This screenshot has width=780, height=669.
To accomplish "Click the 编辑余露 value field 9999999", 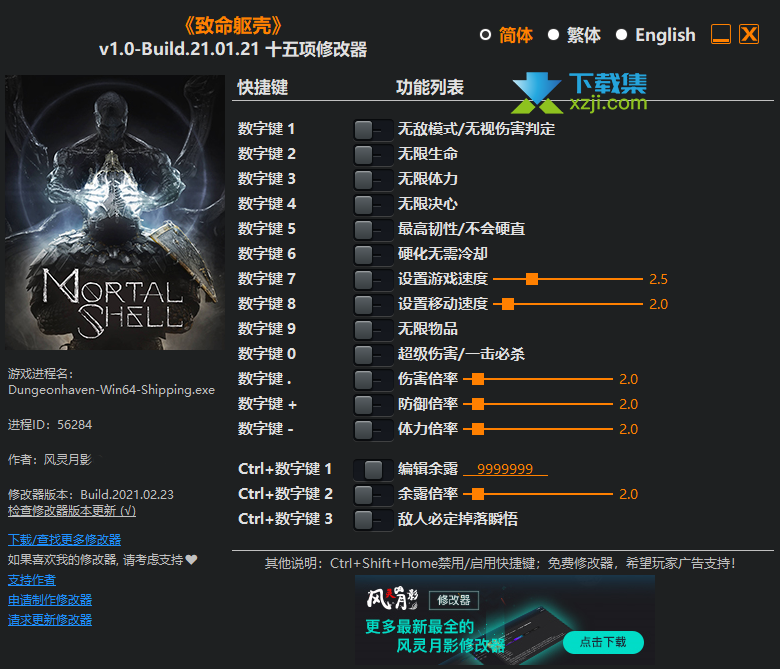I will pos(505,469).
